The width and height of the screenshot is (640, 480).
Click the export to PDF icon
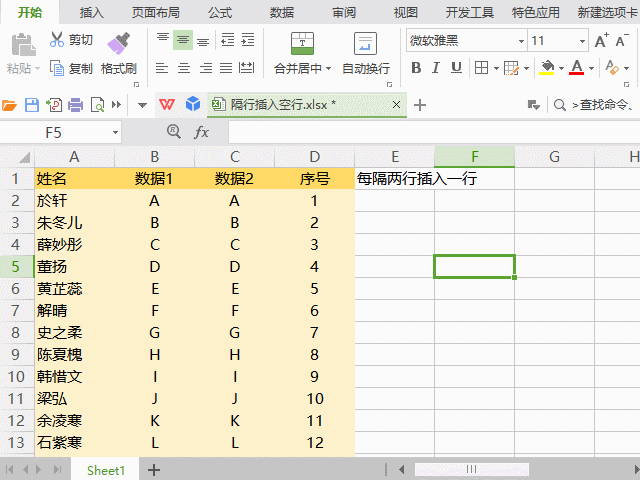(x=54, y=105)
